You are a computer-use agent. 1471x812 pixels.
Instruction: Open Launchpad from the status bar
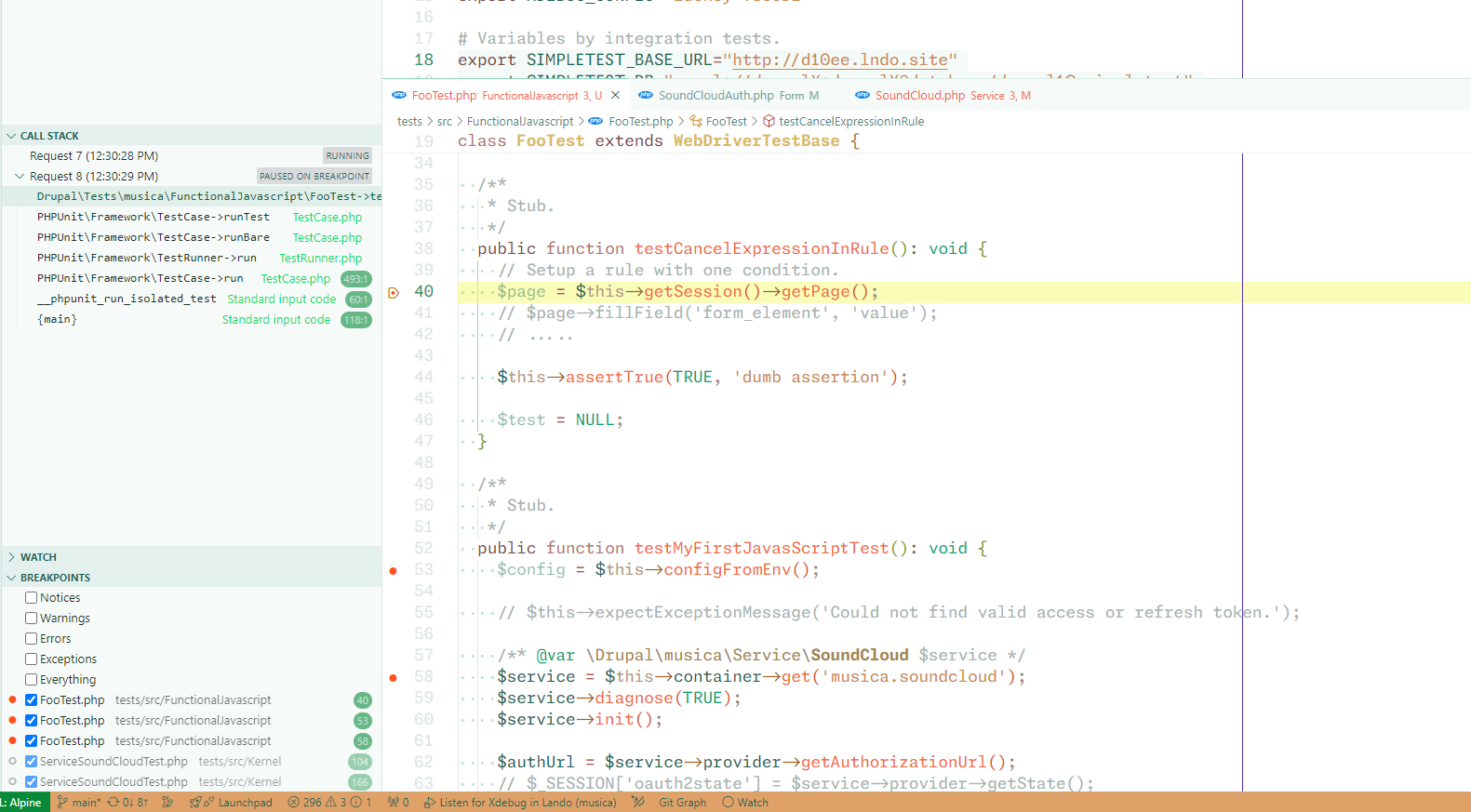[231, 803]
